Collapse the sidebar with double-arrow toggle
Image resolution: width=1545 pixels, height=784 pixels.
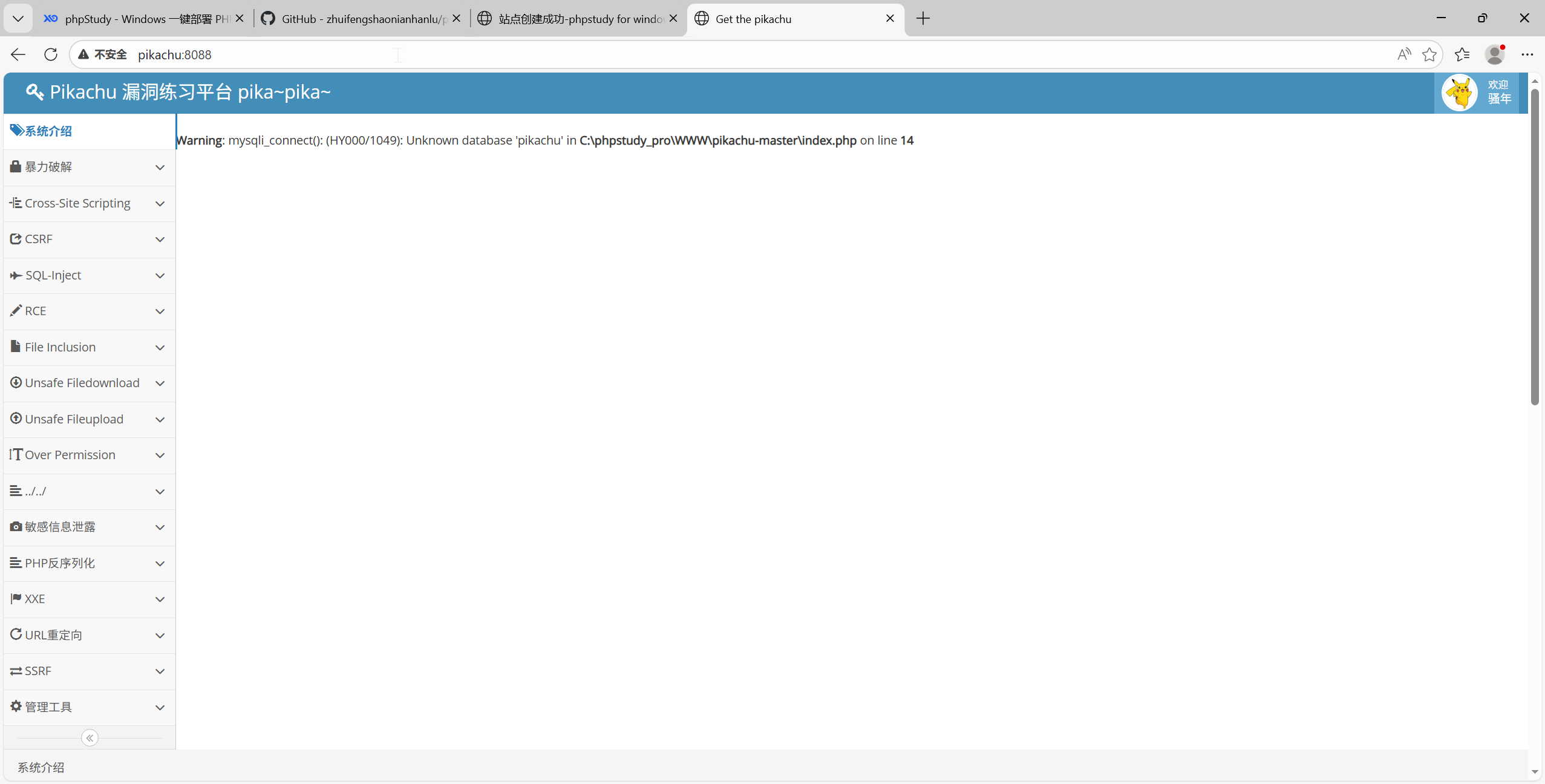[x=90, y=737]
